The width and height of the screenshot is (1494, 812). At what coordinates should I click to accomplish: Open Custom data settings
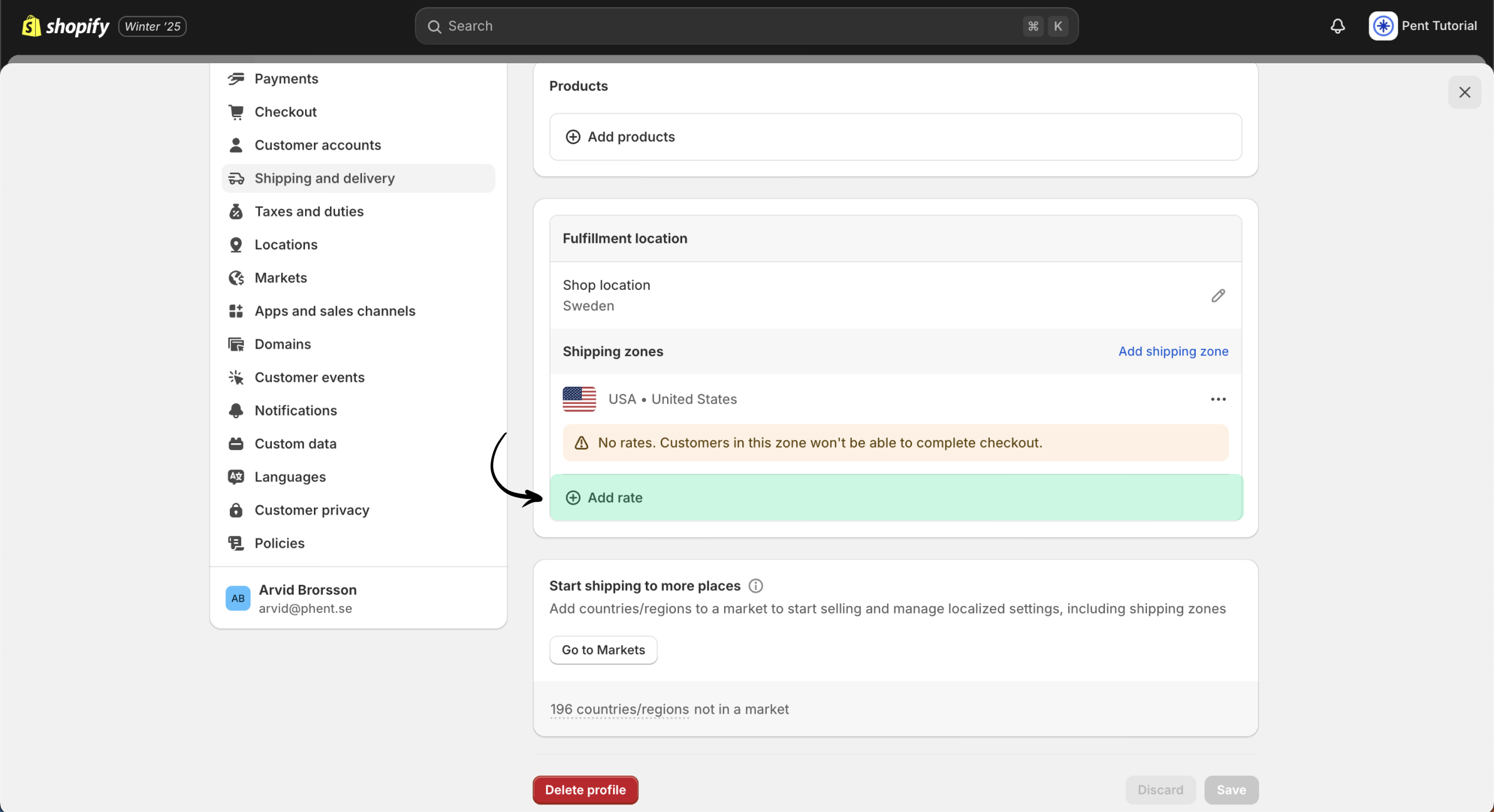(358, 444)
